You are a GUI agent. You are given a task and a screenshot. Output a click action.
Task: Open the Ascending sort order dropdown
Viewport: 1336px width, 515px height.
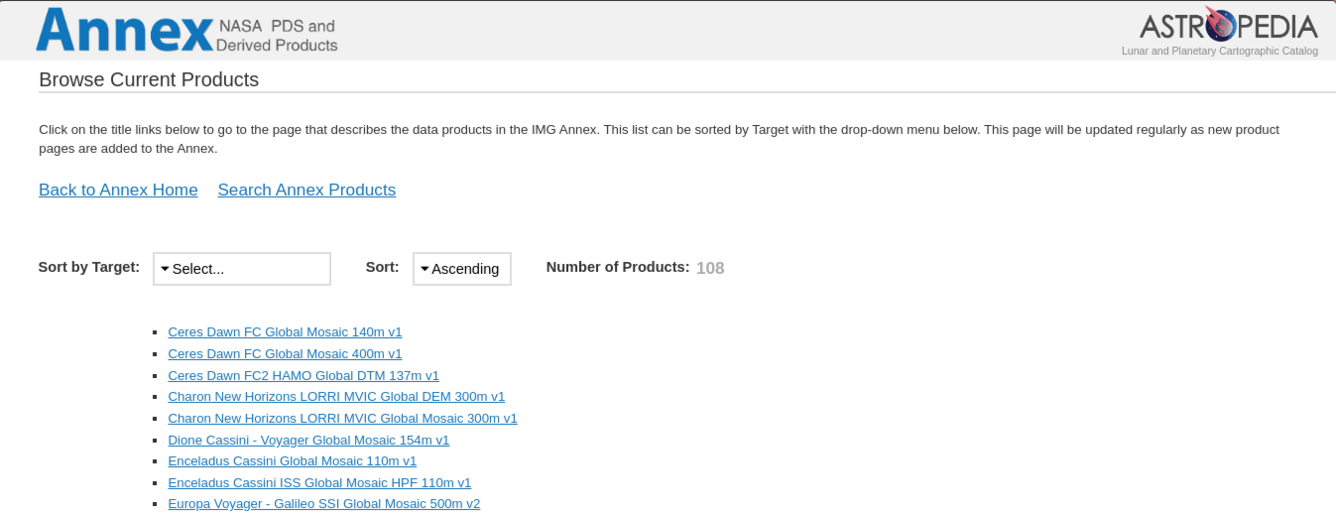click(462, 269)
